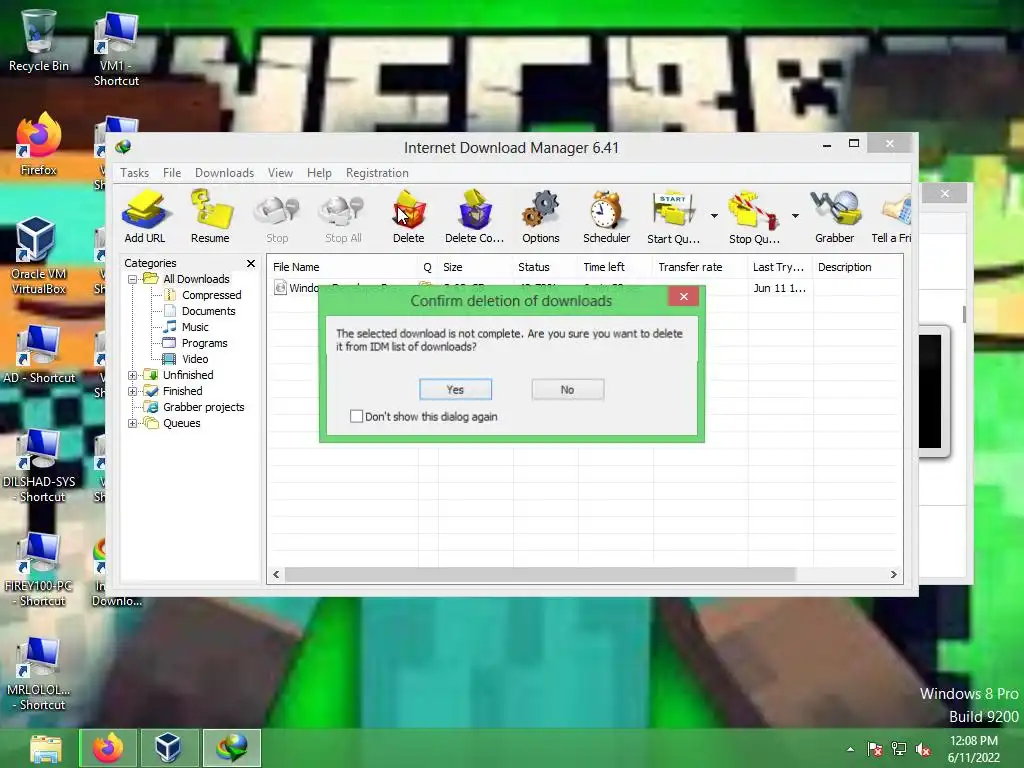The image size is (1024, 768).
Task: Sort by the Description column header
Action: (857, 267)
